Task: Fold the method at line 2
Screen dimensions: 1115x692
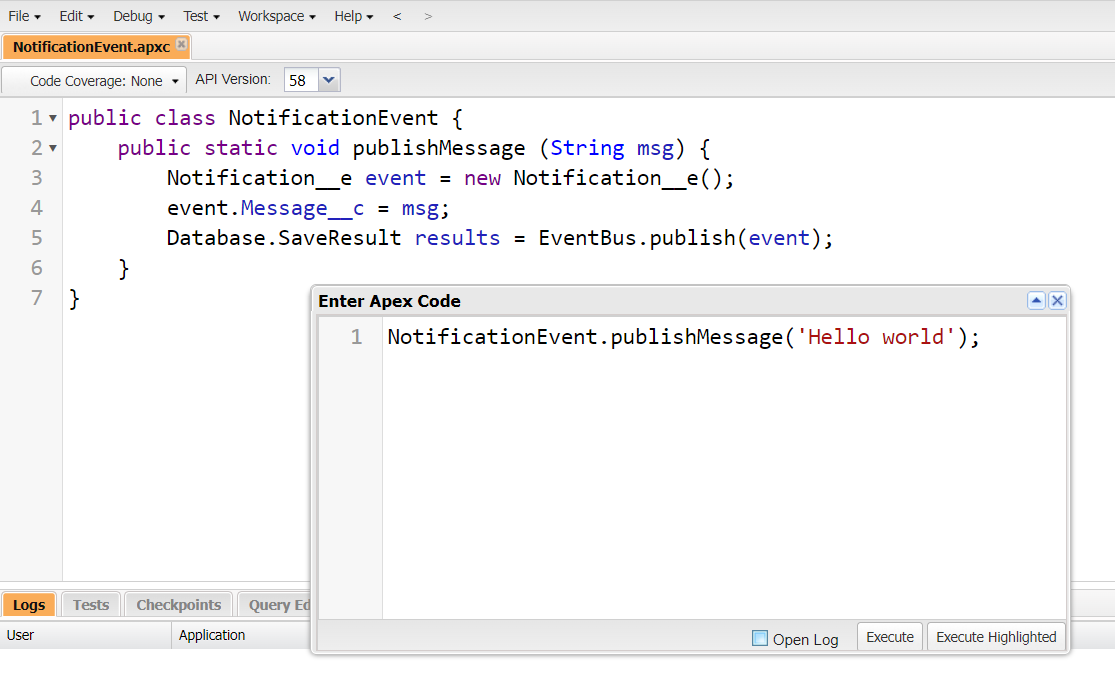Action: (x=53, y=148)
